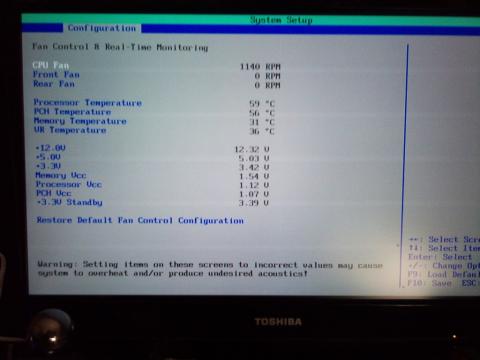Select the +3.3V voltage entry
This screenshot has width=480, height=360.
(48, 166)
